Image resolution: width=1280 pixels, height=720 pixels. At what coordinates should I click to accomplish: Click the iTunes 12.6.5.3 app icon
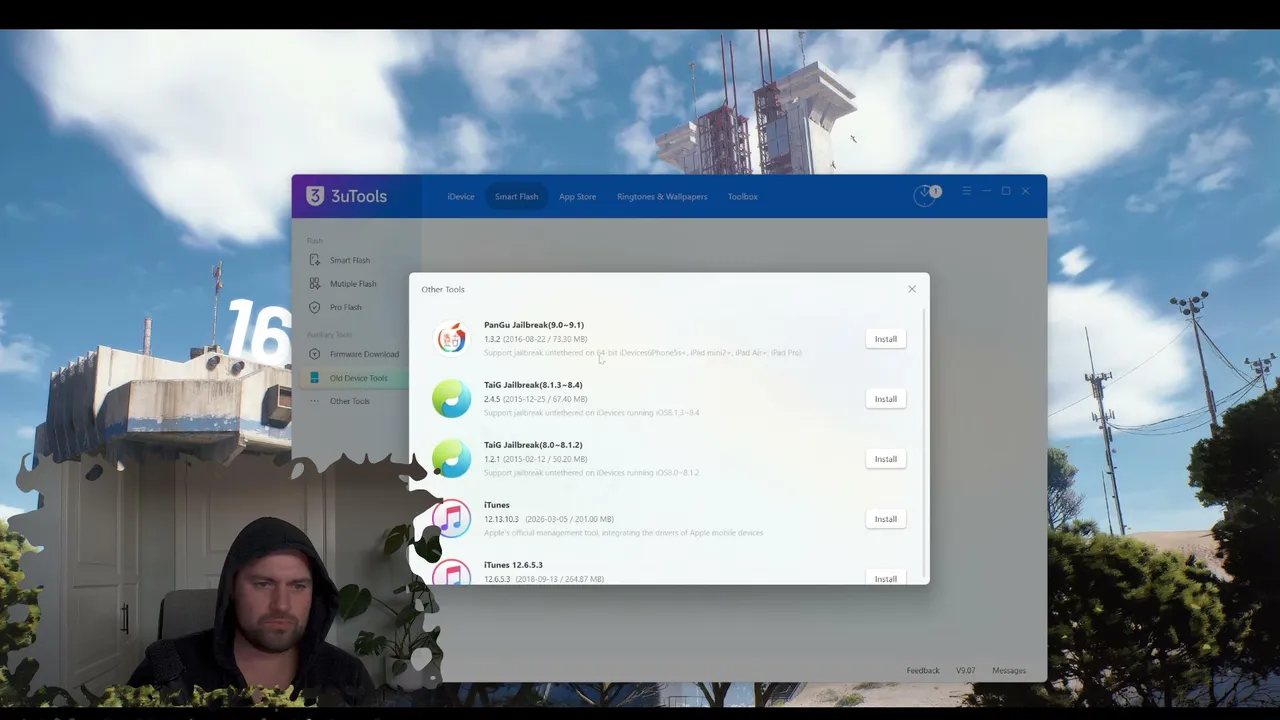click(451, 572)
